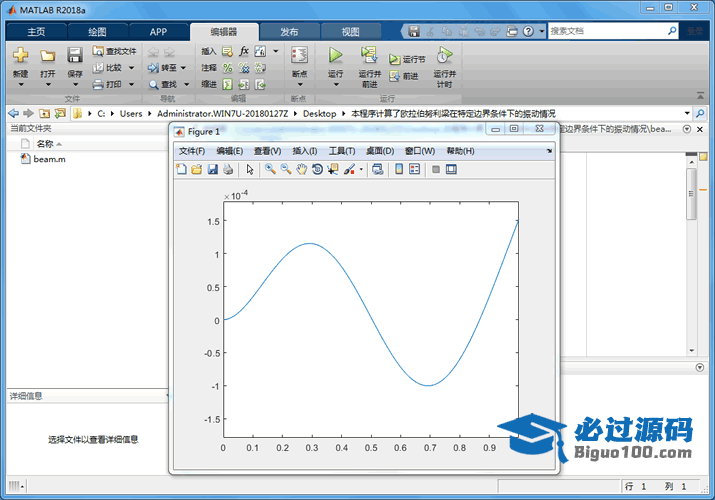Switch to the Home ribbon tab
Viewport: 715px width, 500px height.
(x=36, y=32)
